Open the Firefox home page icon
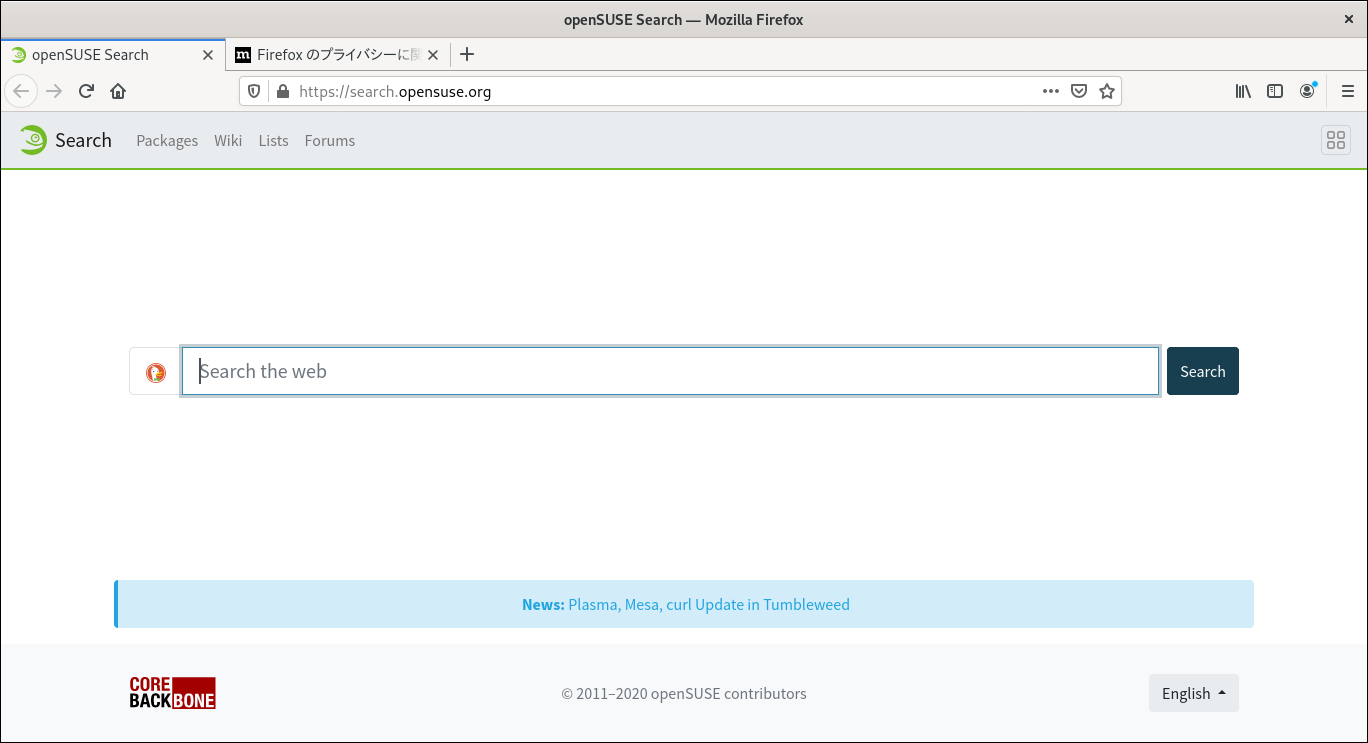This screenshot has width=1368, height=743. (118, 91)
